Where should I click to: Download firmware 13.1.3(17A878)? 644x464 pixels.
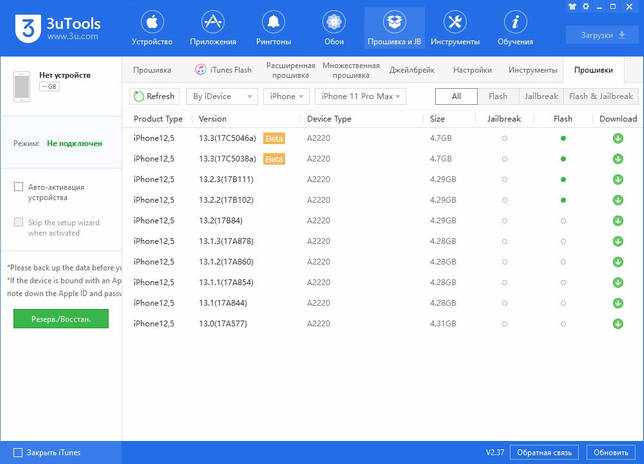coord(618,241)
